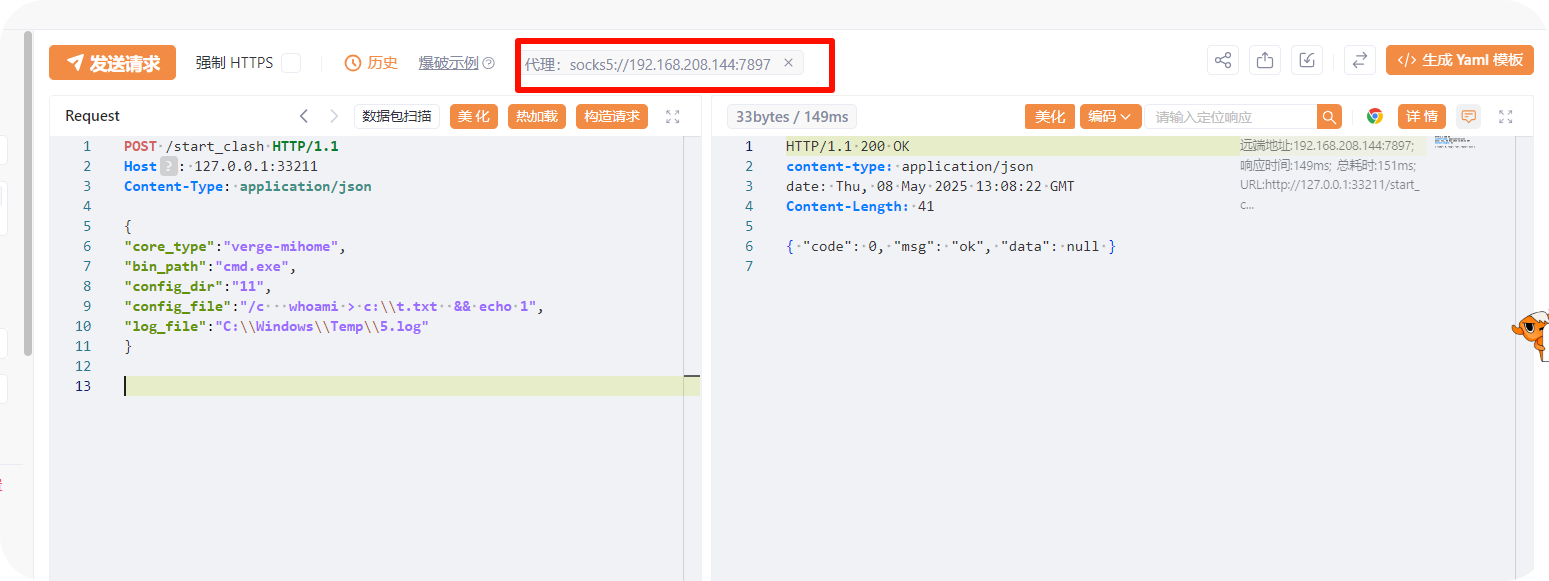The height and width of the screenshot is (581, 1549).
Task: Click the export upload icon
Action: click(1265, 60)
